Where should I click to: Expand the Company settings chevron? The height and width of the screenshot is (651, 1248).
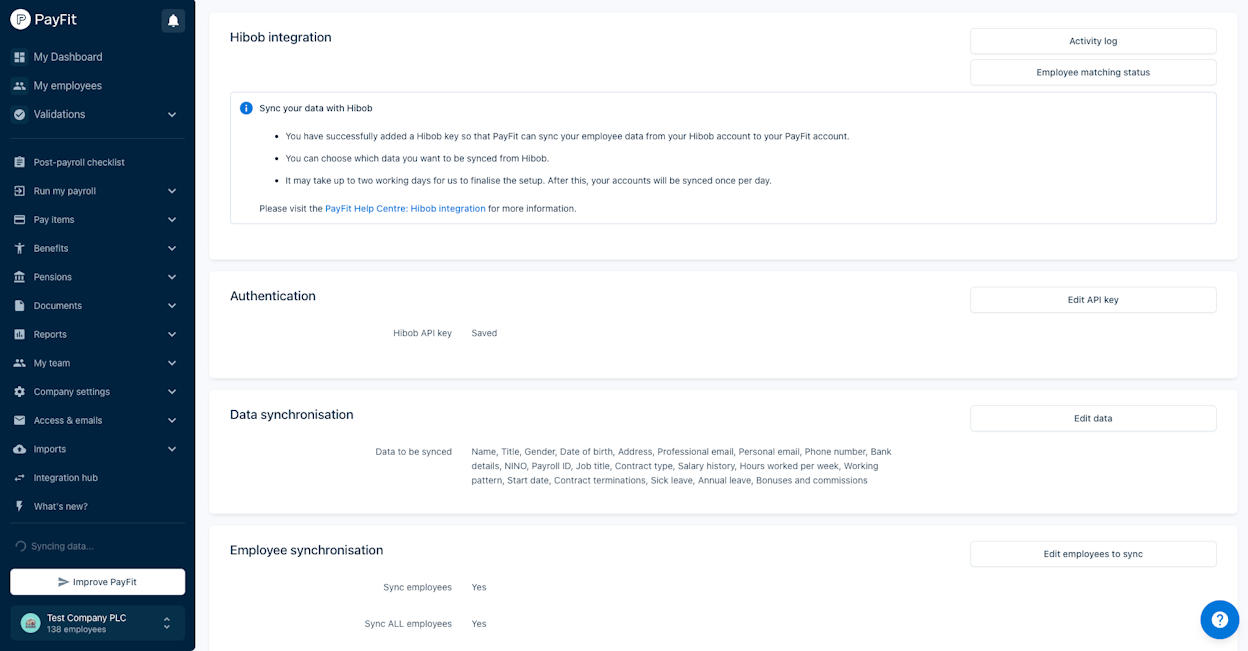(x=172, y=392)
